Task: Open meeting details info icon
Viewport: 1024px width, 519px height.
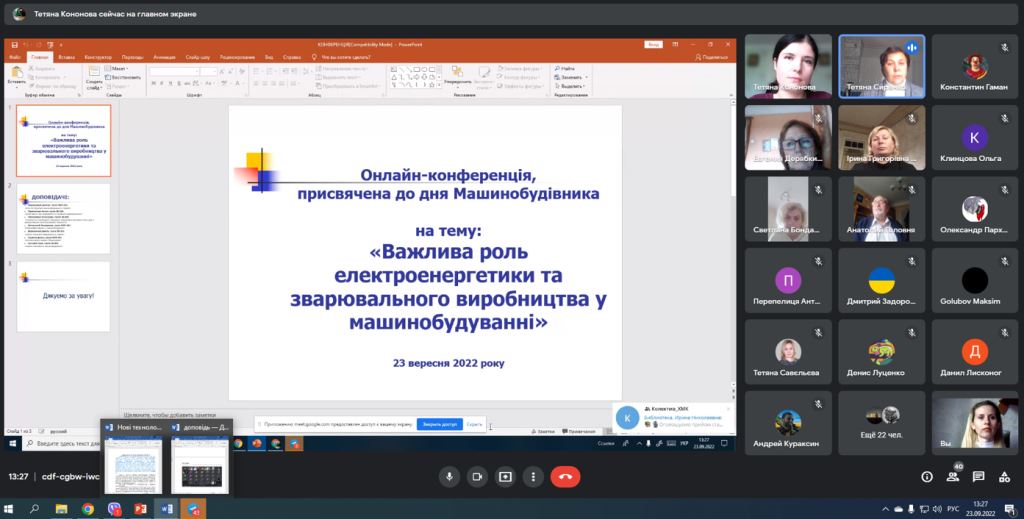Action: pos(927,477)
